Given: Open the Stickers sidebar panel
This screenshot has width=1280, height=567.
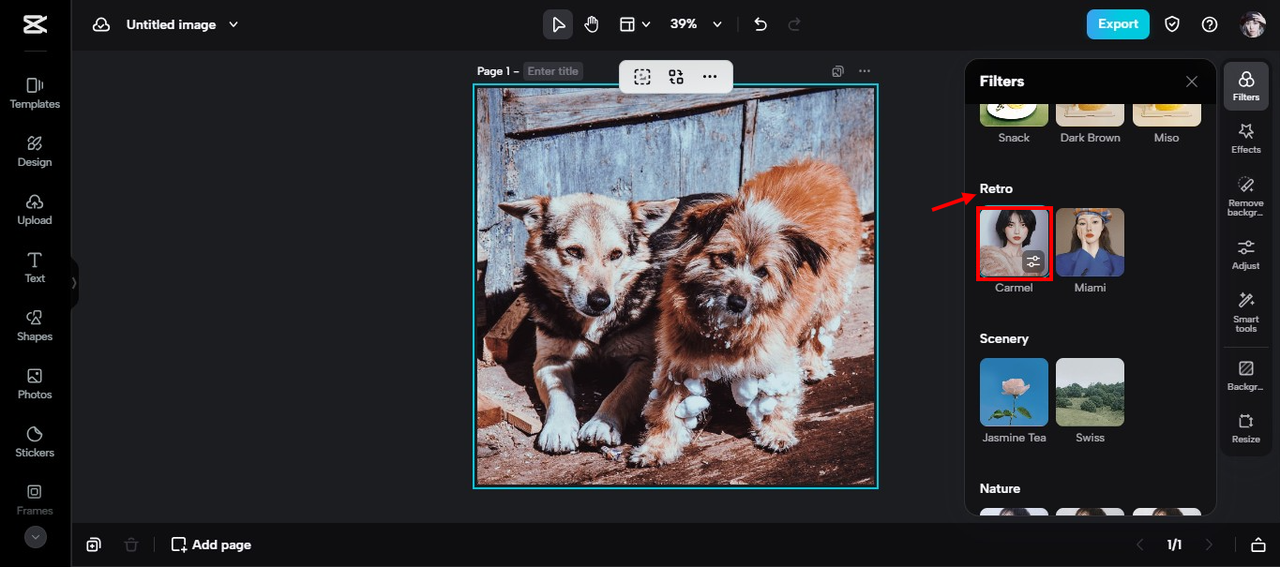Looking at the screenshot, I should click(35, 441).
